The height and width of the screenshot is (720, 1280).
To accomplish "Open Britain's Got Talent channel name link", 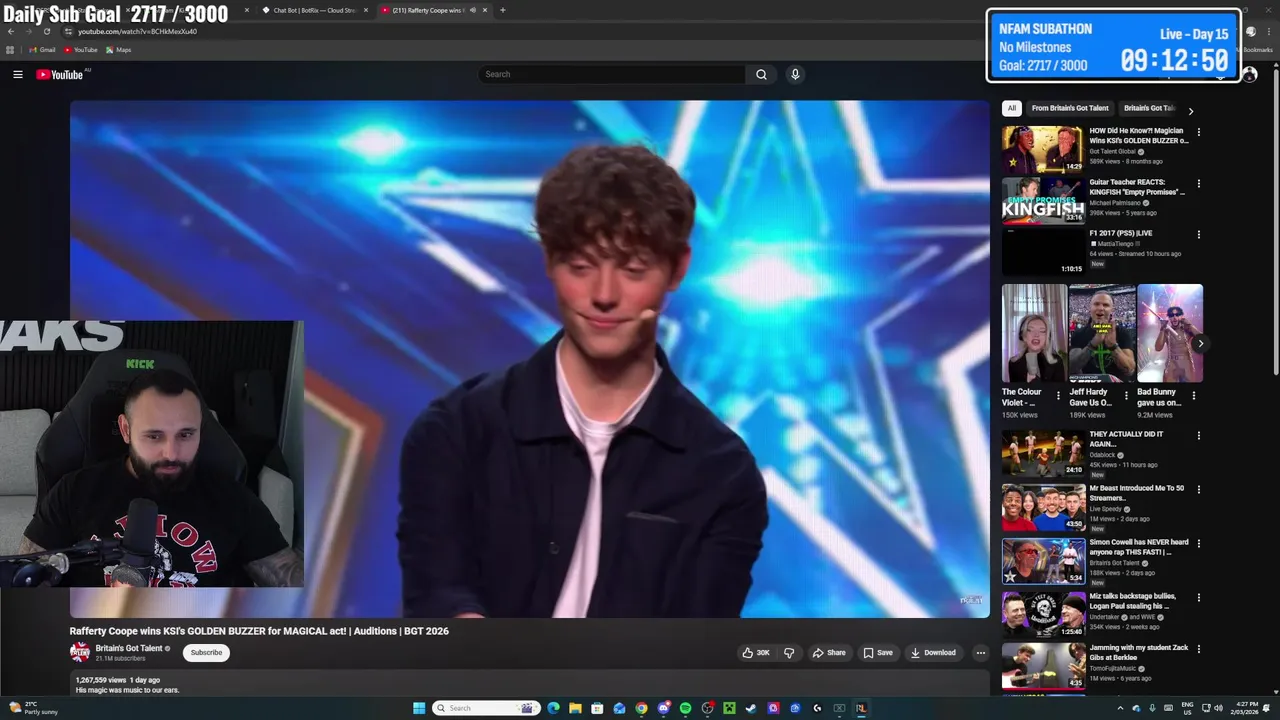I will (x=129, y=648).
